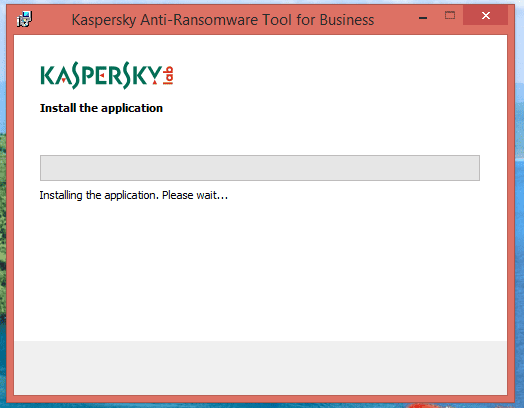
Task: Click the 'Install the application' heading
Action: click(101, 108)
